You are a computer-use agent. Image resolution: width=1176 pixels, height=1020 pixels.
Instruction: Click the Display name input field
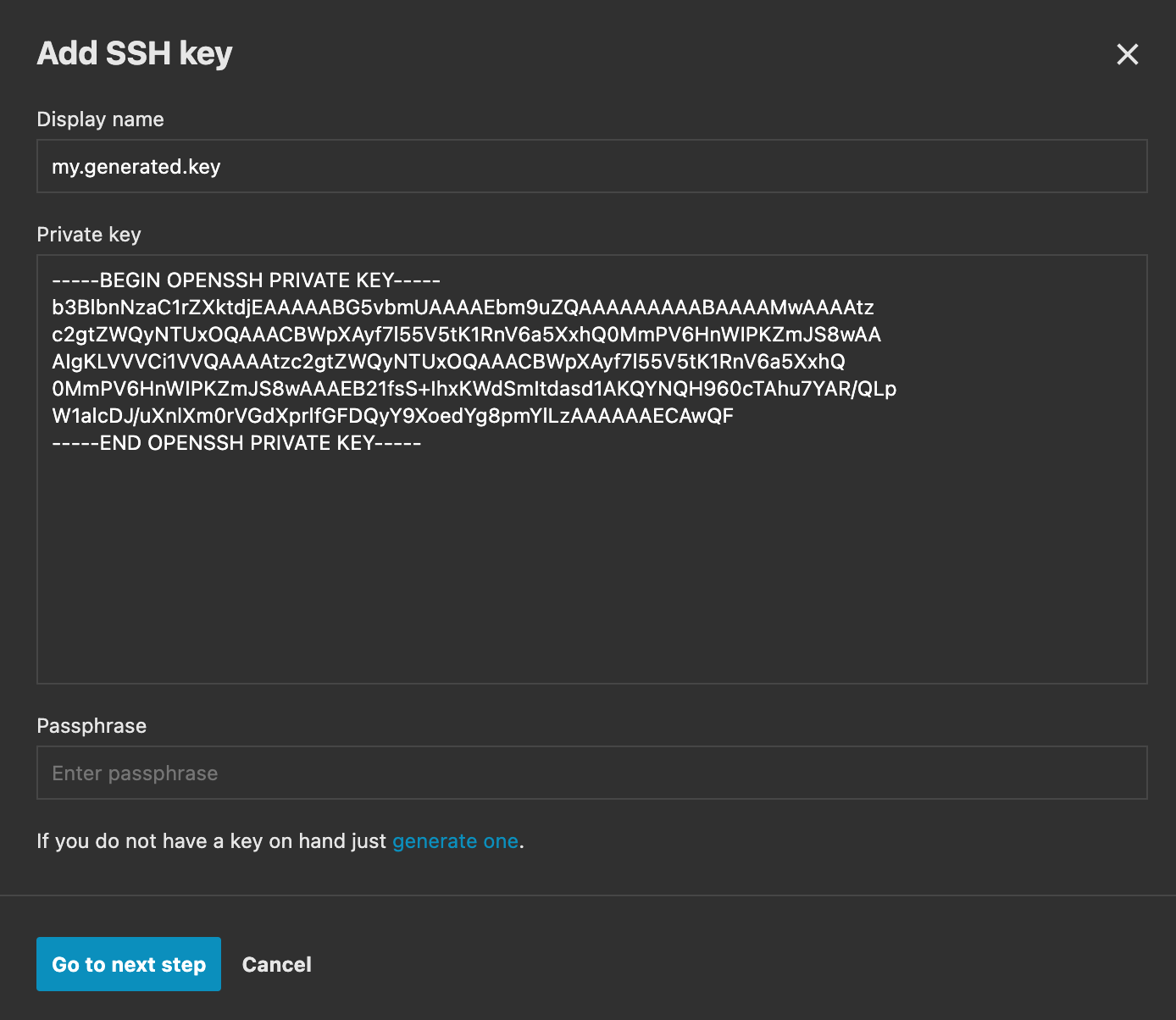[591, 167]
